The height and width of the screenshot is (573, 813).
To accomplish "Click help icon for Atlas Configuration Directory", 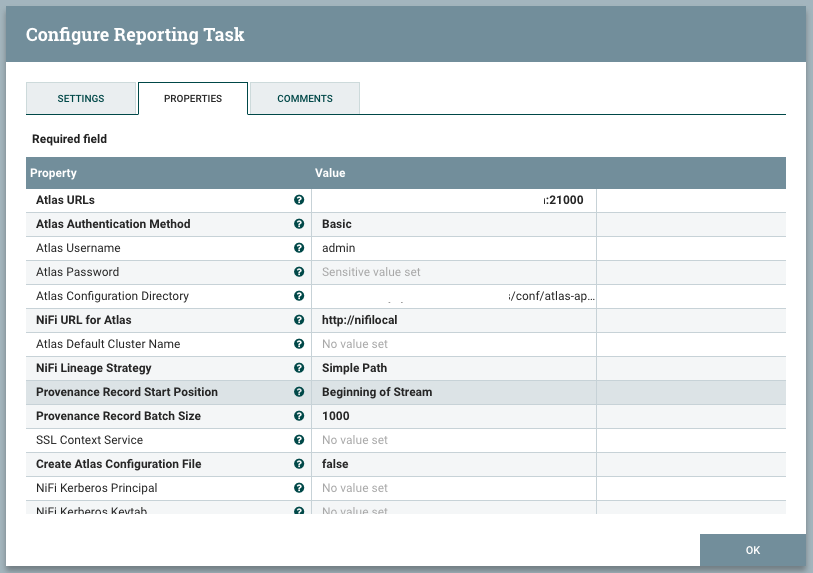I will [x=299, y=296].
